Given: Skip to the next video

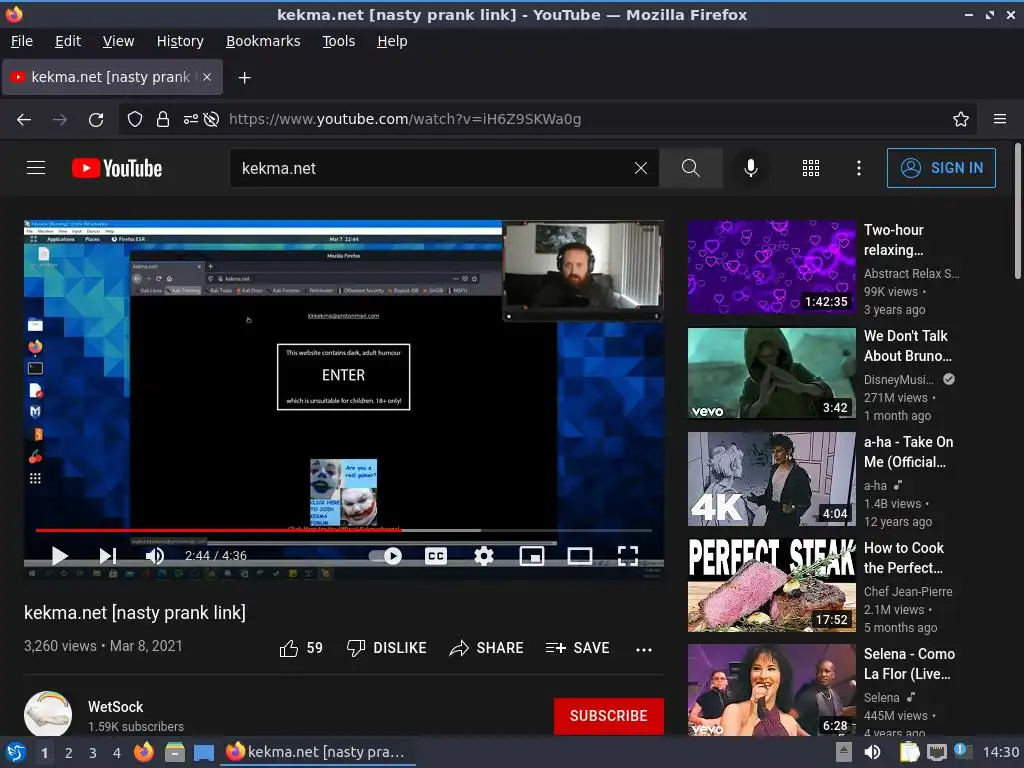Looking at the screenshot, I should pyautogui.click(x=108, y=556).
